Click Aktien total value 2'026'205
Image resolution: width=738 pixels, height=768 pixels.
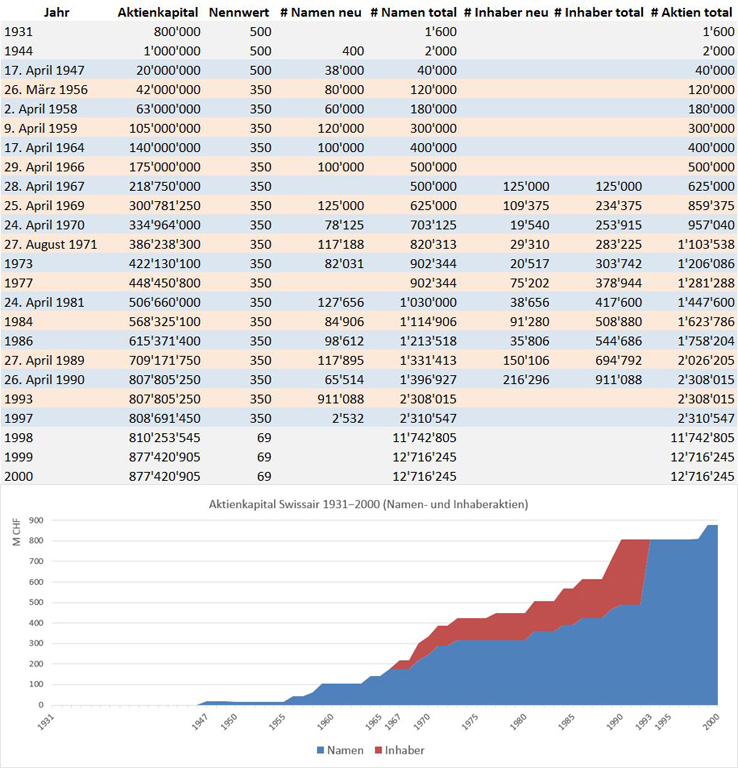click(x=706, y=360)
